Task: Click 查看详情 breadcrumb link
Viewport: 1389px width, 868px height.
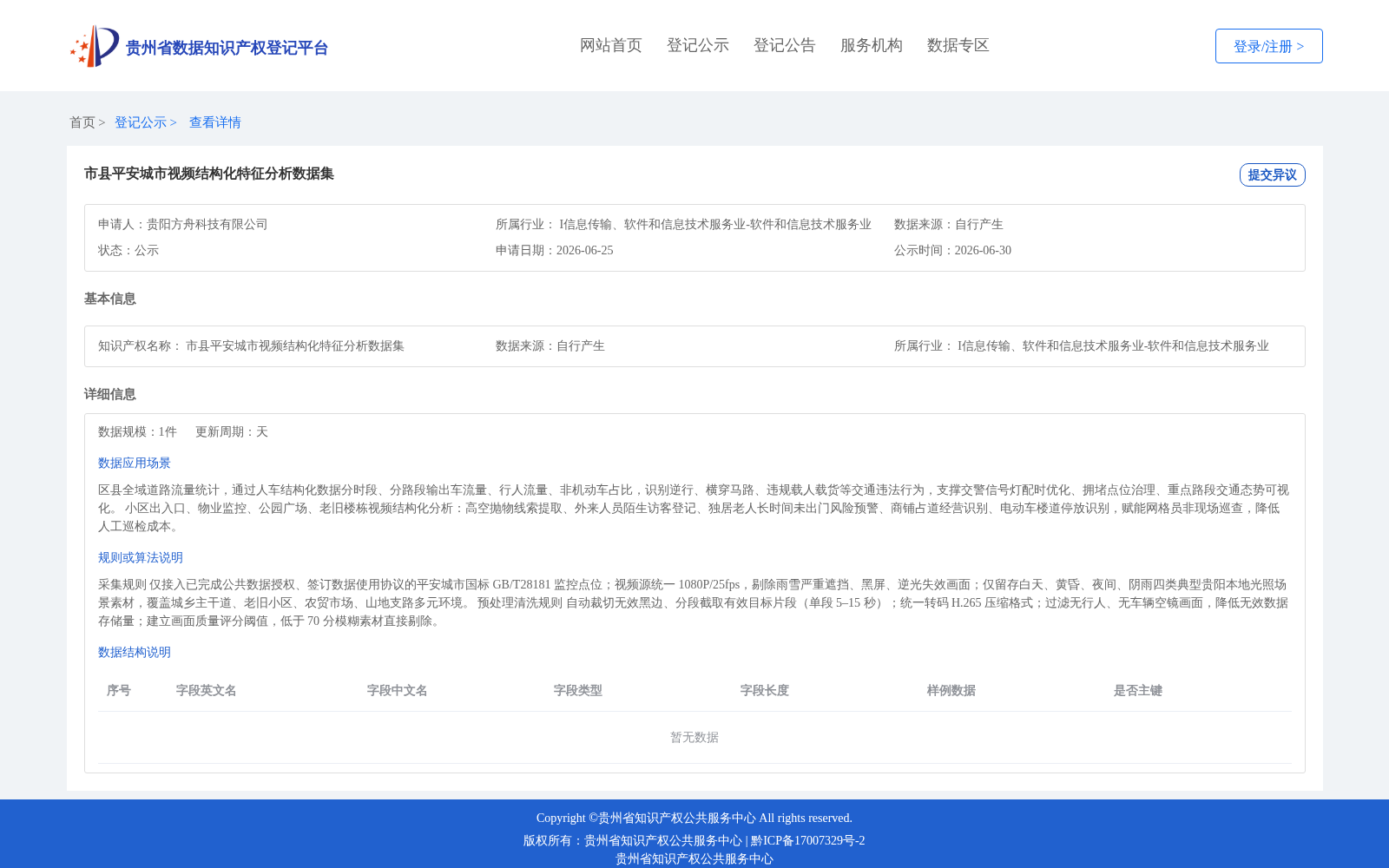Action: pyautogui.click(x=215, y=122)
